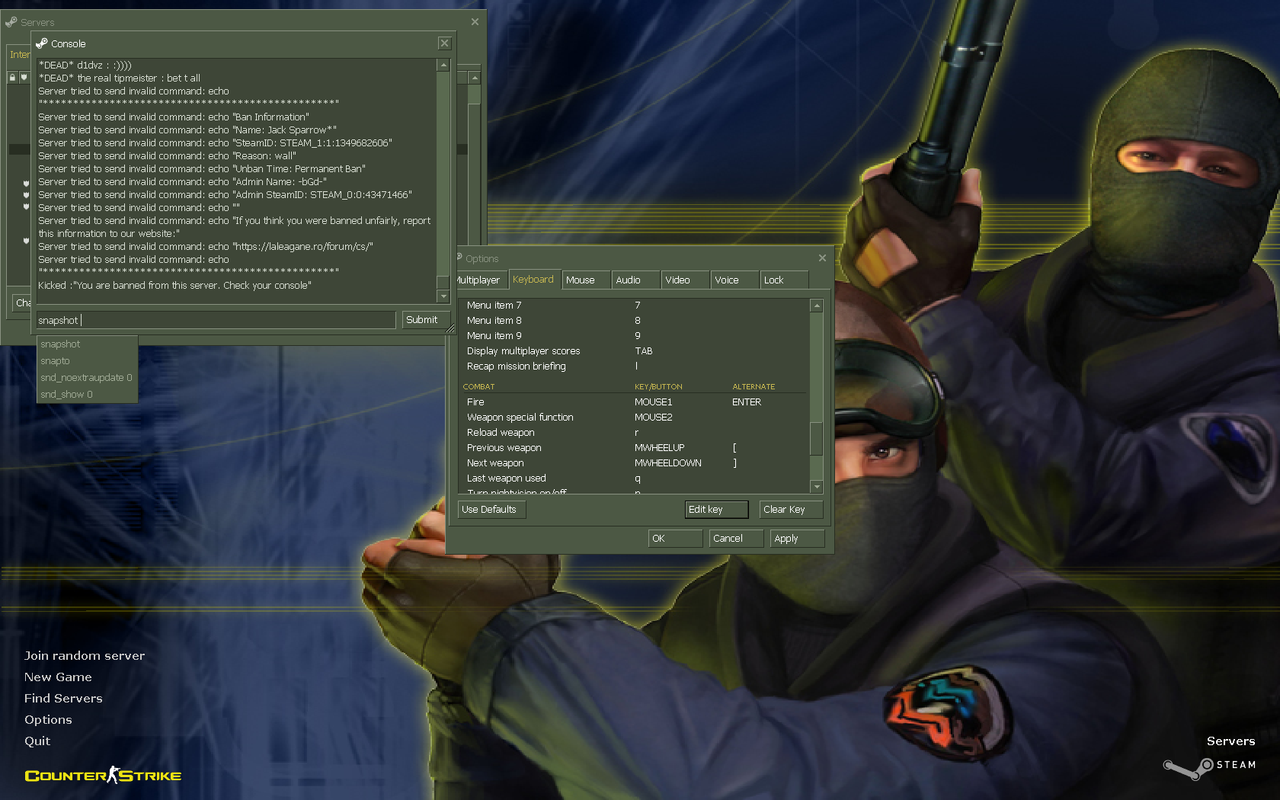This screenshot has height=800, width=1280.
Task: Click Use Defaults in Options
Action: tap(491, 510)
